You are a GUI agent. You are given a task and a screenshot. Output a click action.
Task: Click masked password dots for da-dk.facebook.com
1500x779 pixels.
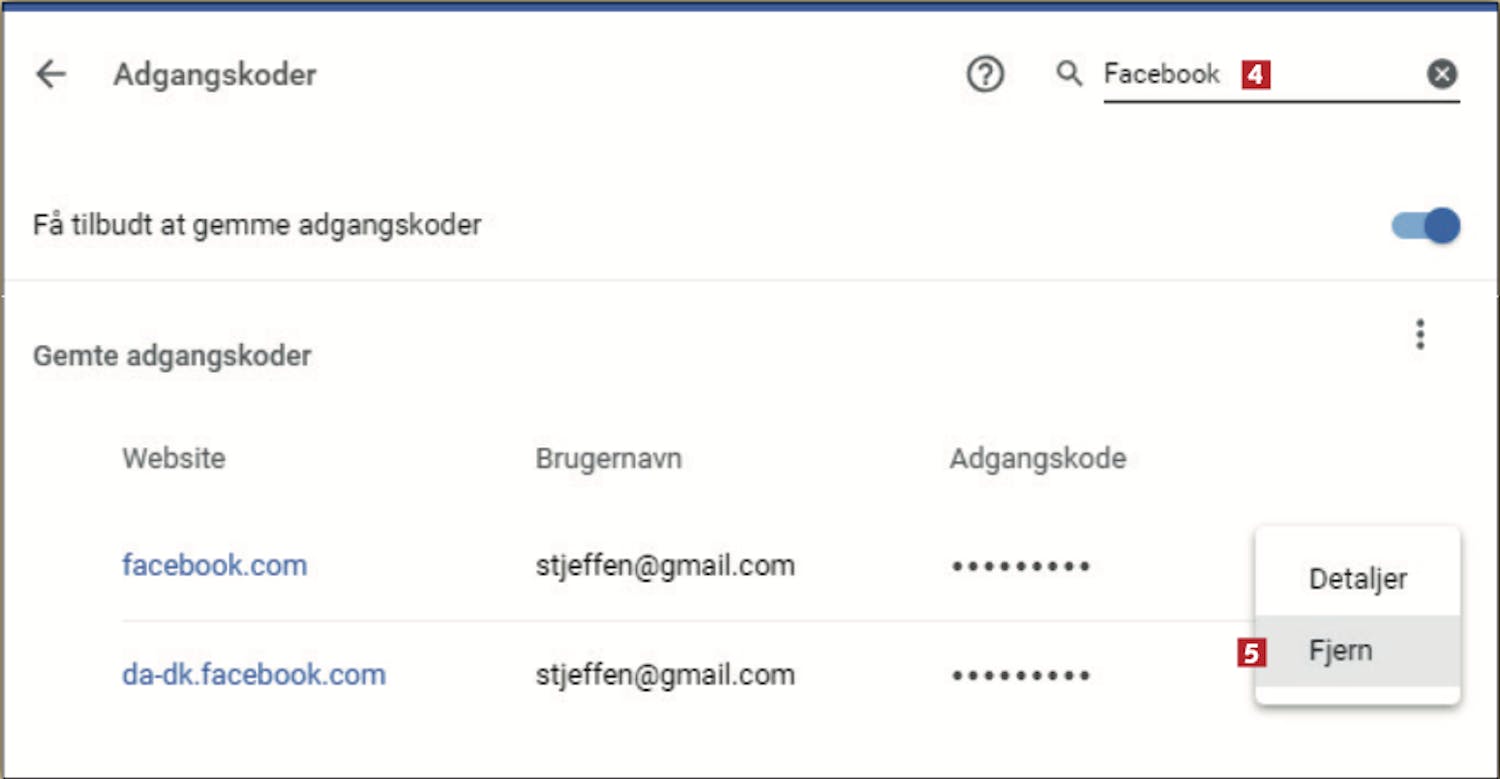1020,675
